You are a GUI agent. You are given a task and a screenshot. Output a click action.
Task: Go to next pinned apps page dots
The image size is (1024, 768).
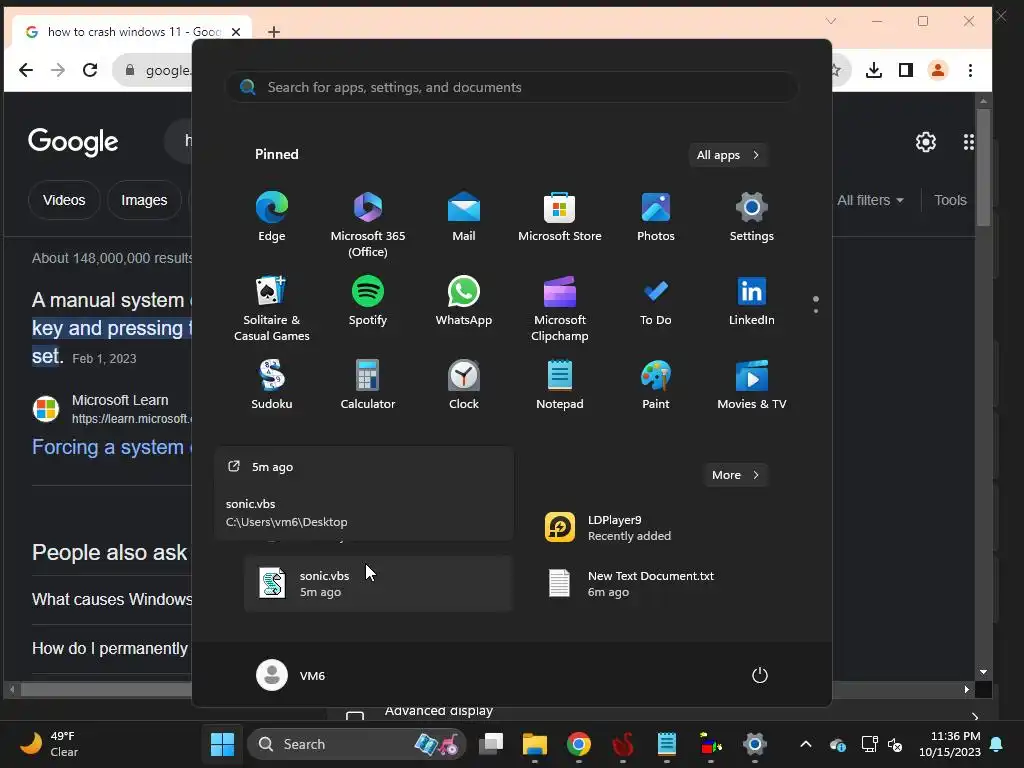(816, 305)
